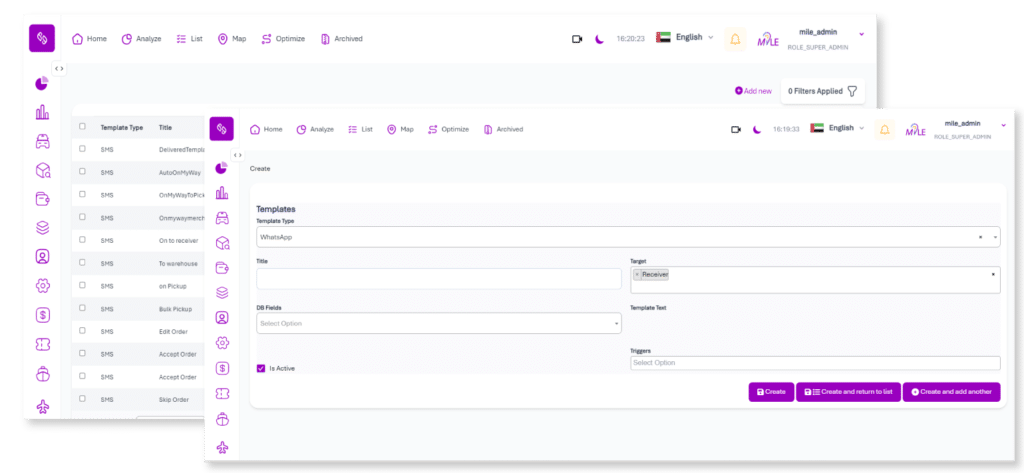Uncheck the Is Active checkbox
1024x473 pixels.
(261, 368)
